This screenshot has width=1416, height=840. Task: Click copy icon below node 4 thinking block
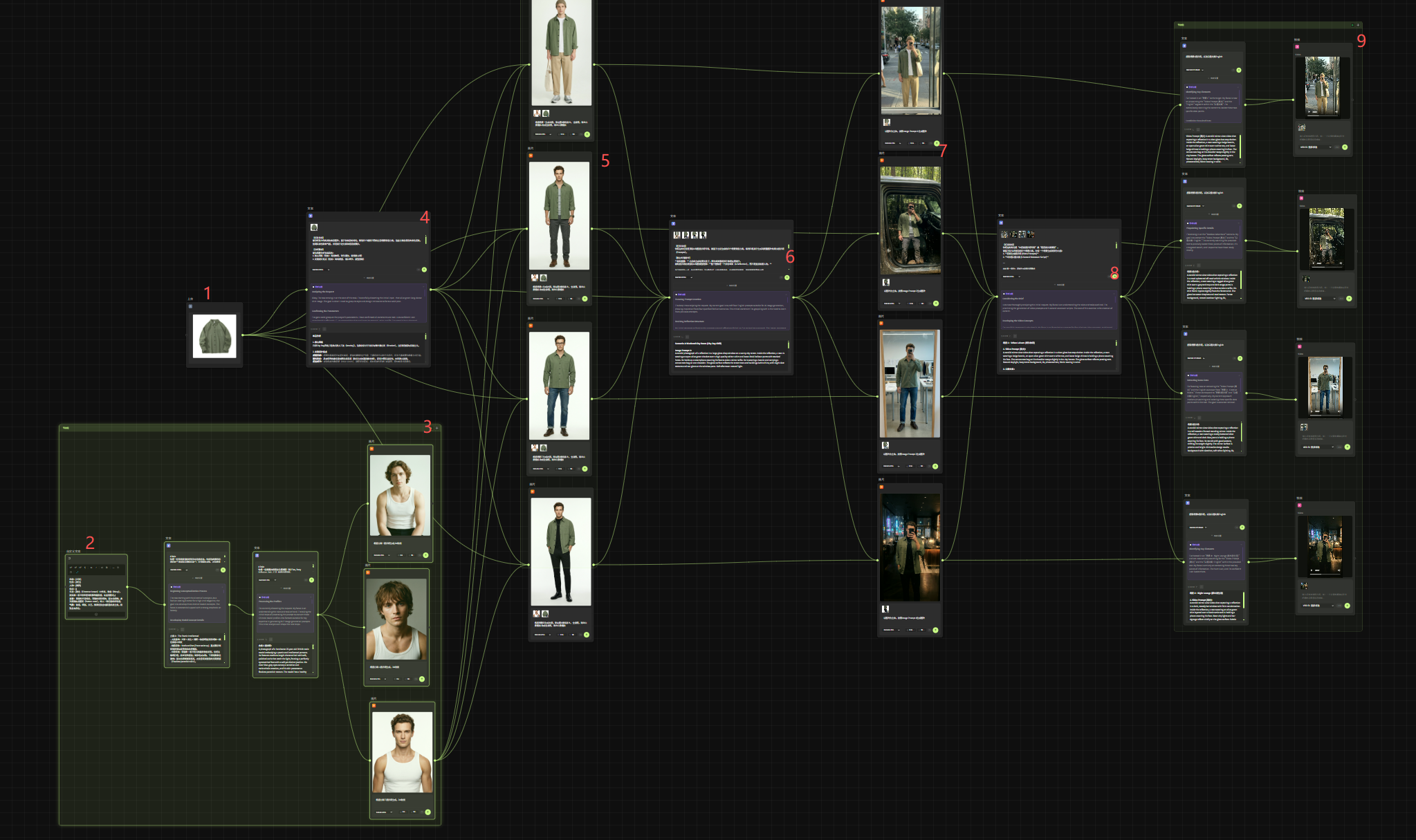324,329
